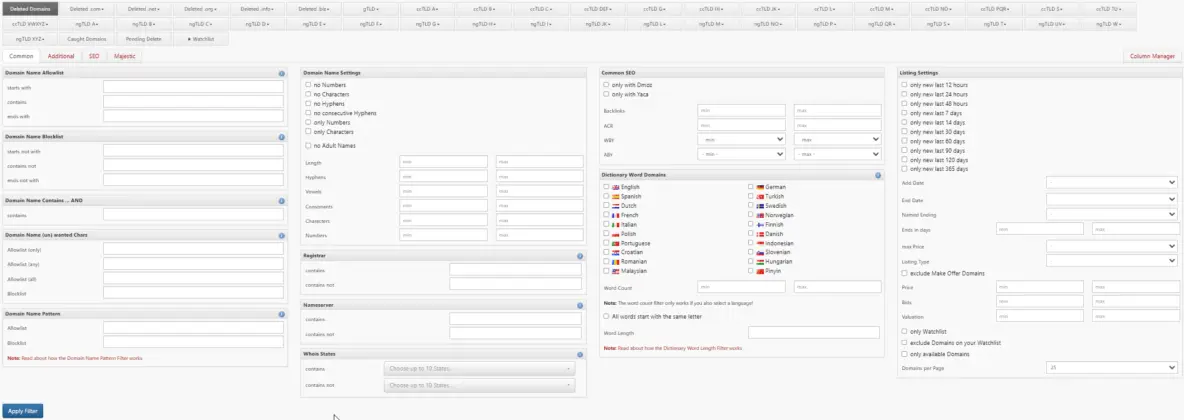Open help icon for Domain Name Contains AND
This screenshot has width=1184, height=420.
(281, 201)
